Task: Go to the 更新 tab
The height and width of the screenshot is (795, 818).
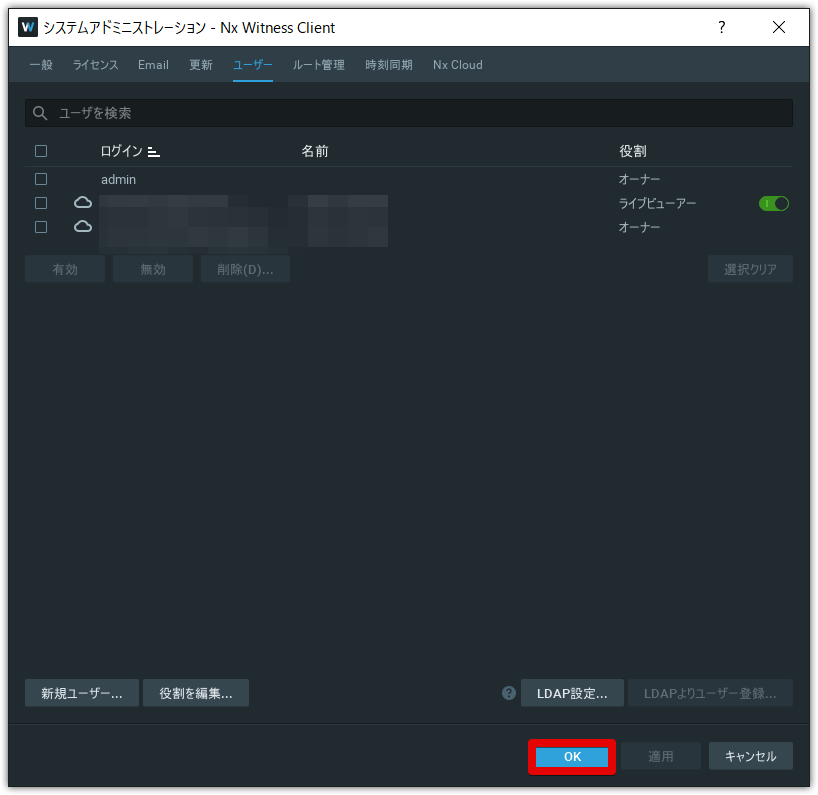Action: pyautogui.click(x=201, y=65)
